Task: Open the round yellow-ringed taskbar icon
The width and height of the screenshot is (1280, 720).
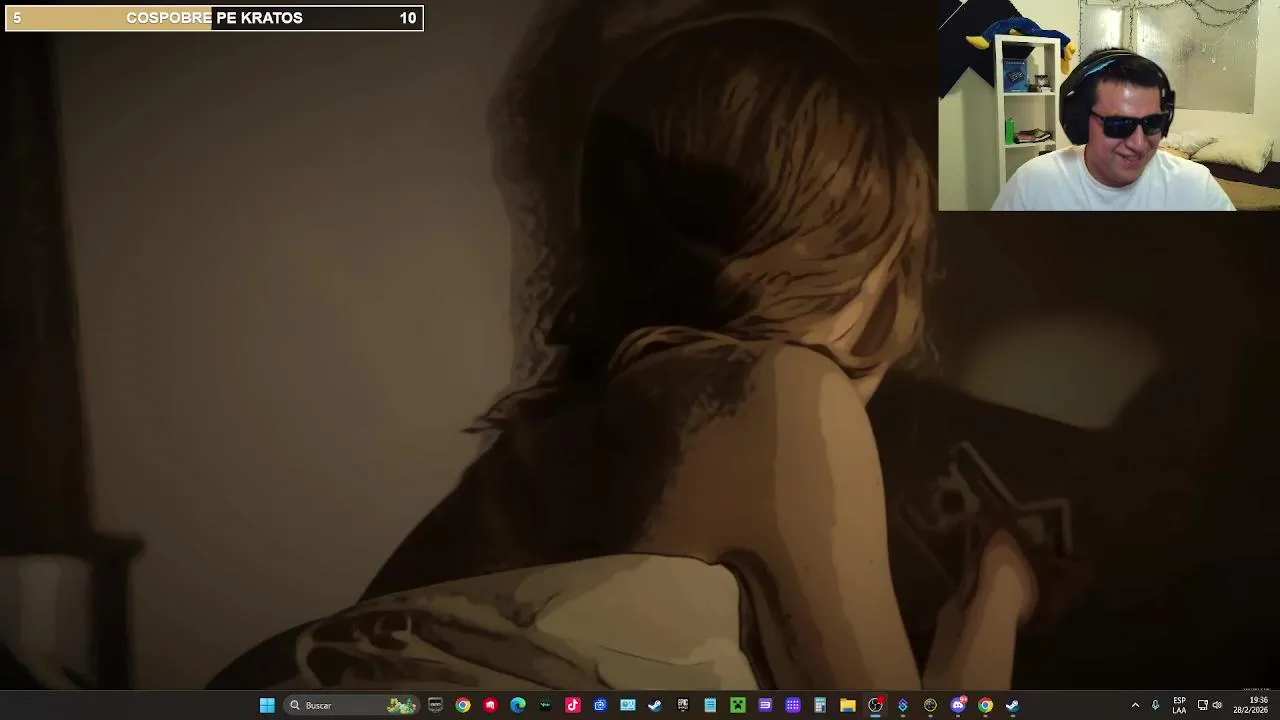Action: pyautogui.click(x=930, y=705)
